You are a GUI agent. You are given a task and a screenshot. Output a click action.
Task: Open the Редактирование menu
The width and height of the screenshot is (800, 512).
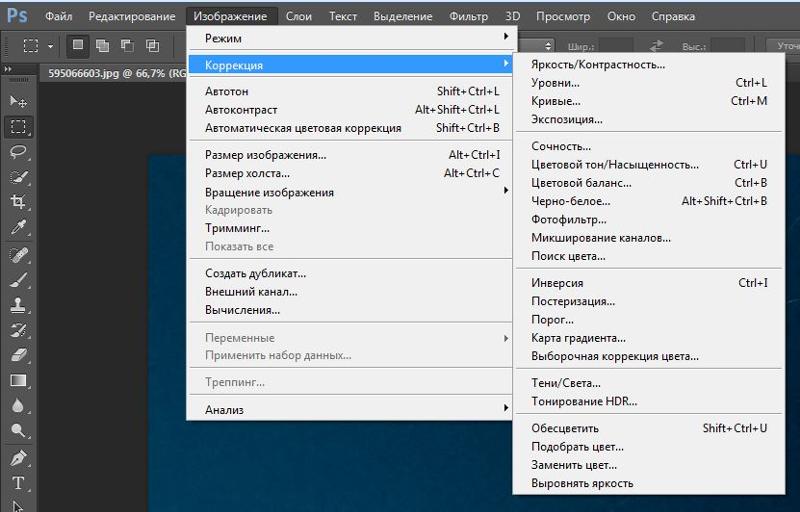[132, 16]
